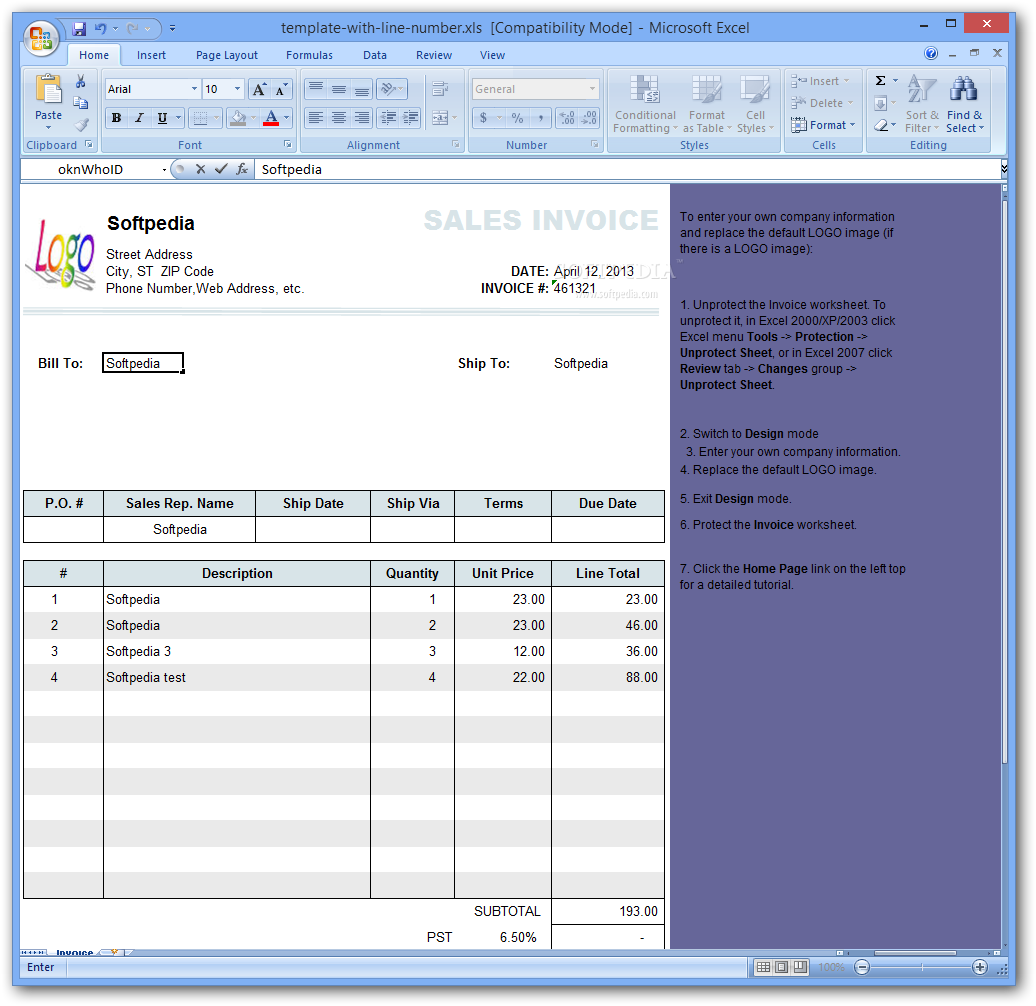The height and width of the screenshot is (1006, 1036).
Task: Open the font size dropdown
Action: [237, 89]
